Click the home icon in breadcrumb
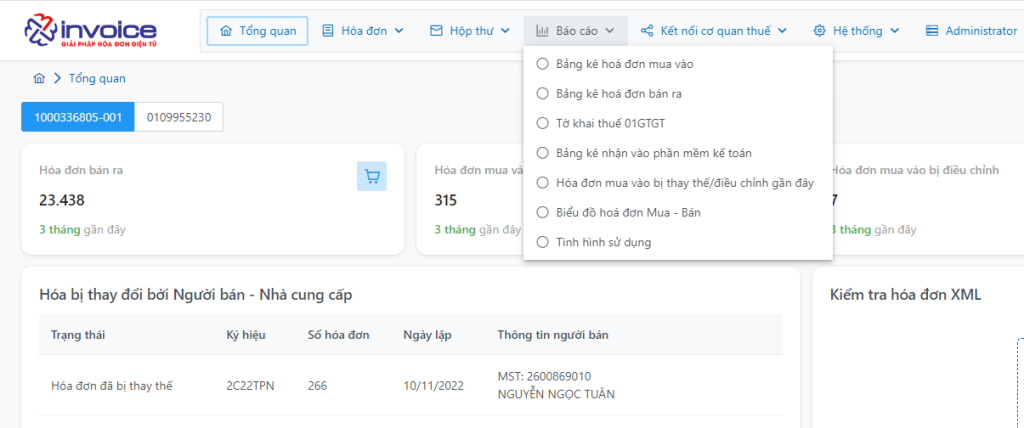This screenshot has width=1024, height=428. (x=39, y=78)
